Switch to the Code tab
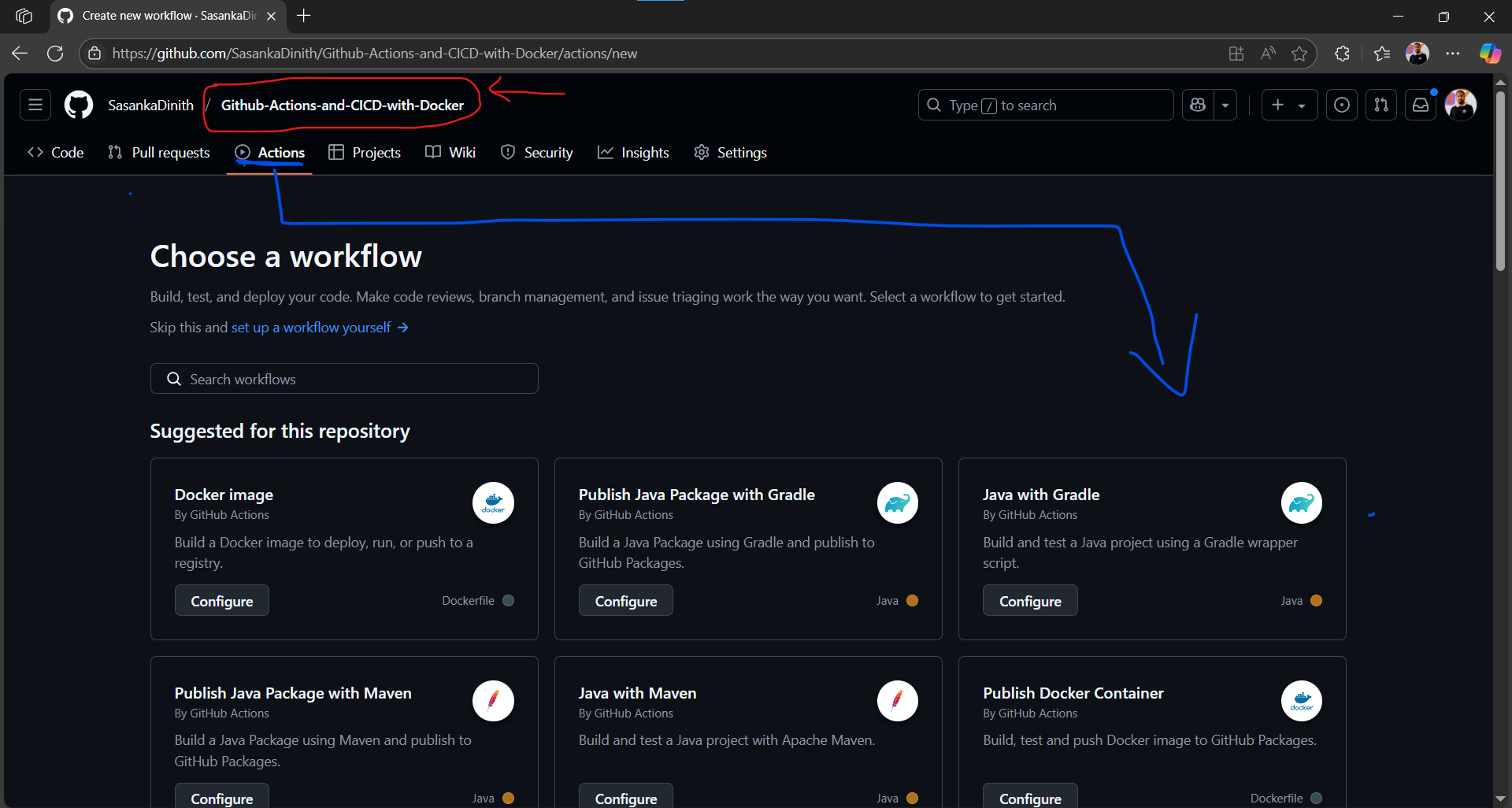 click(x=55, y=153)
